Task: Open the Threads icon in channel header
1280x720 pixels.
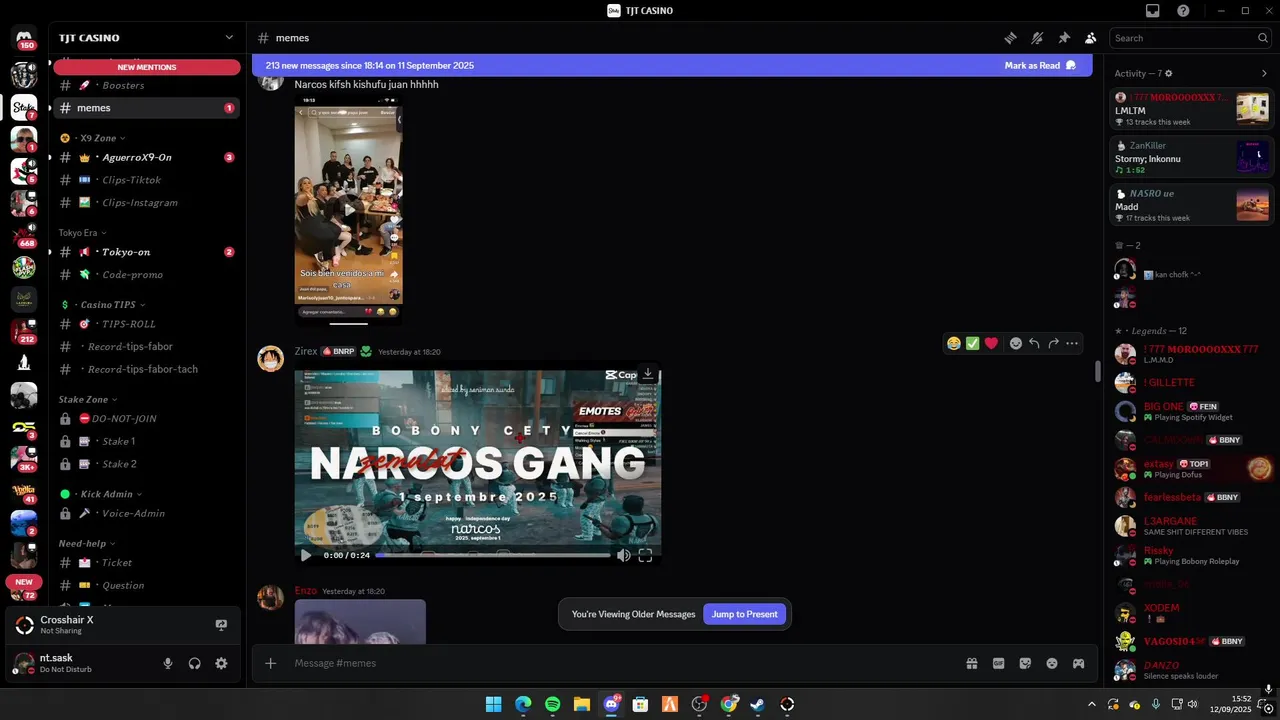Action: pyautogui.click(x=1011, y=38)
